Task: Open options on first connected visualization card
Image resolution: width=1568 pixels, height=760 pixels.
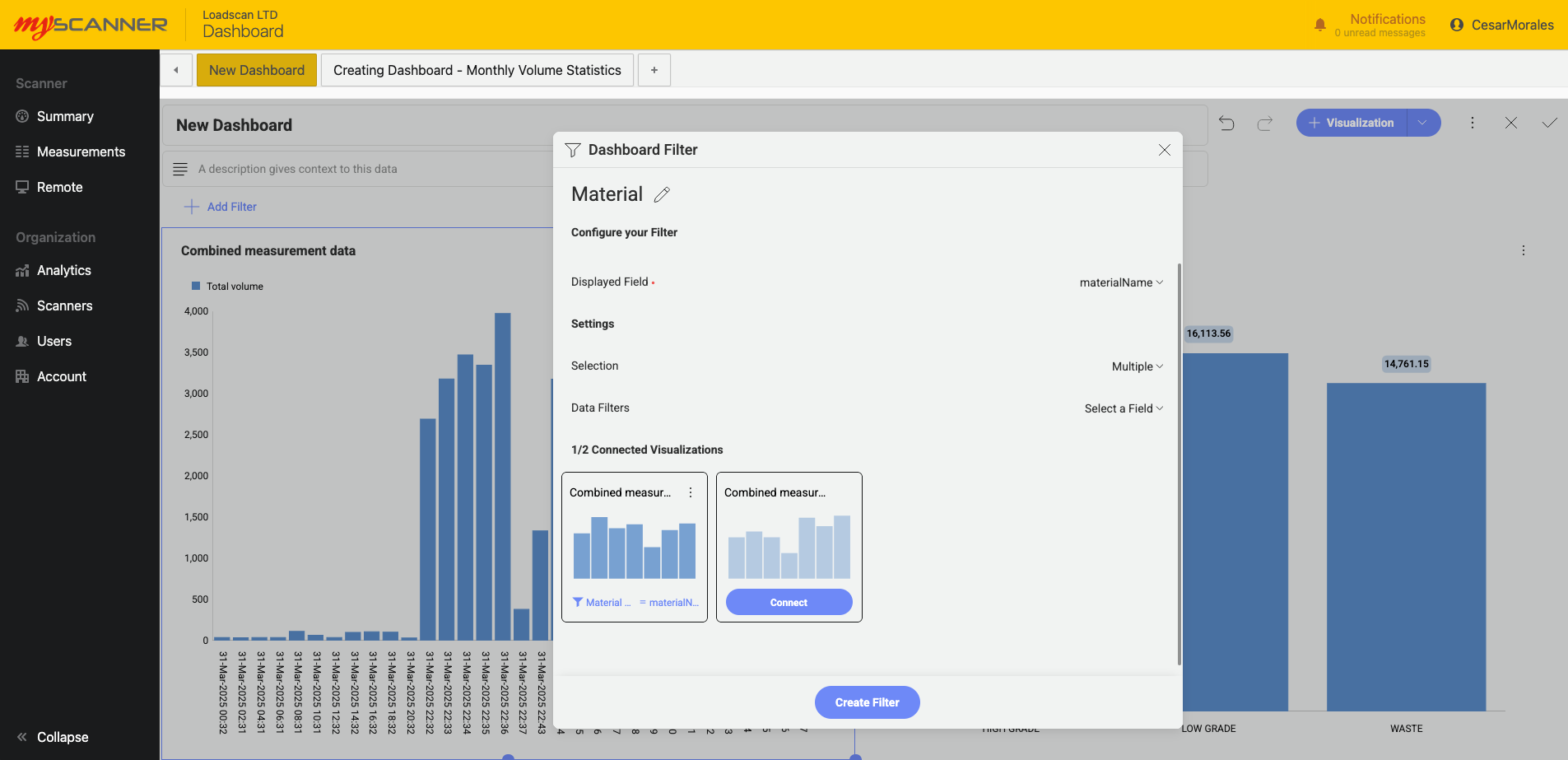Action: [691, 492]
